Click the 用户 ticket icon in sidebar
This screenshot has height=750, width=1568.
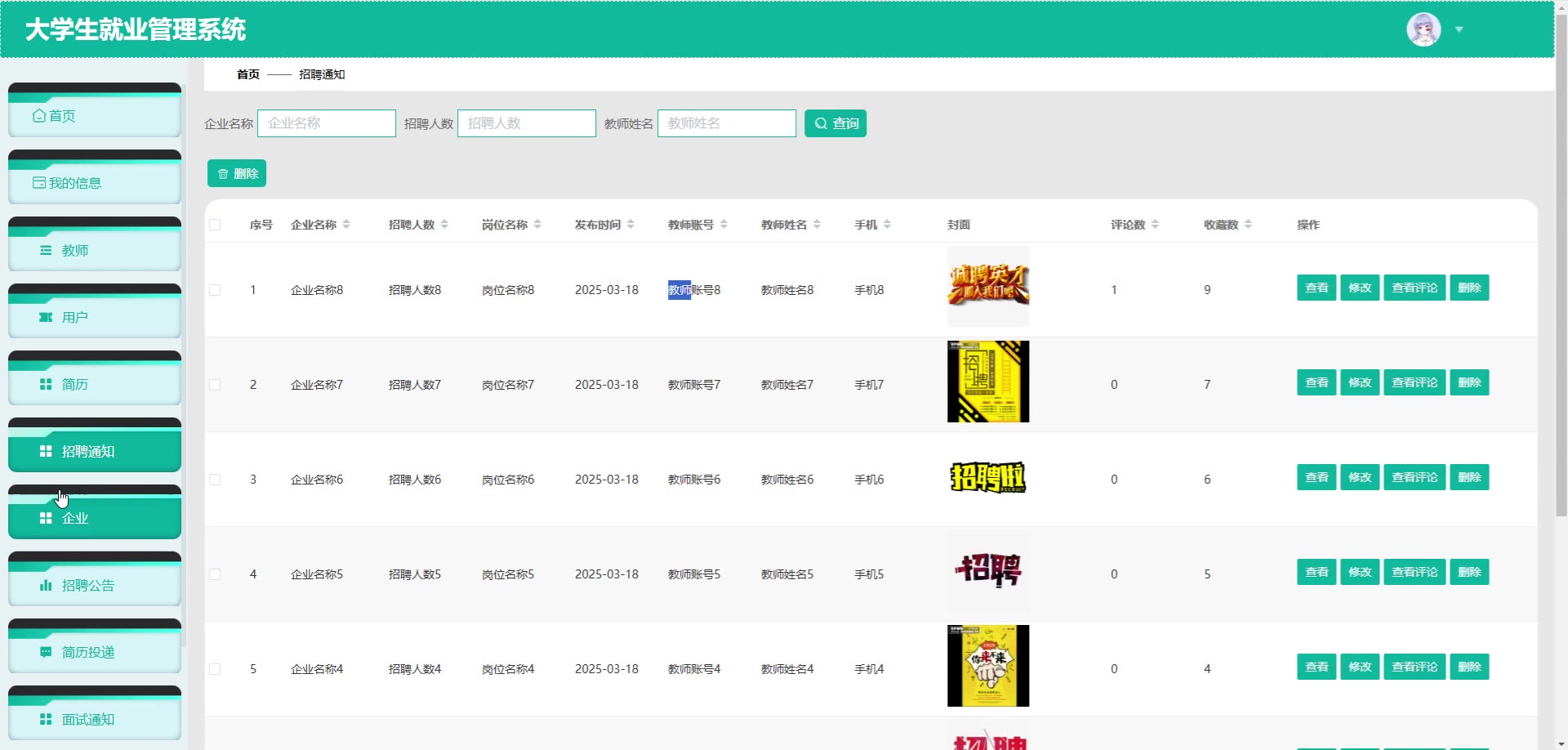pyautogui.click(x=46, y=318)
